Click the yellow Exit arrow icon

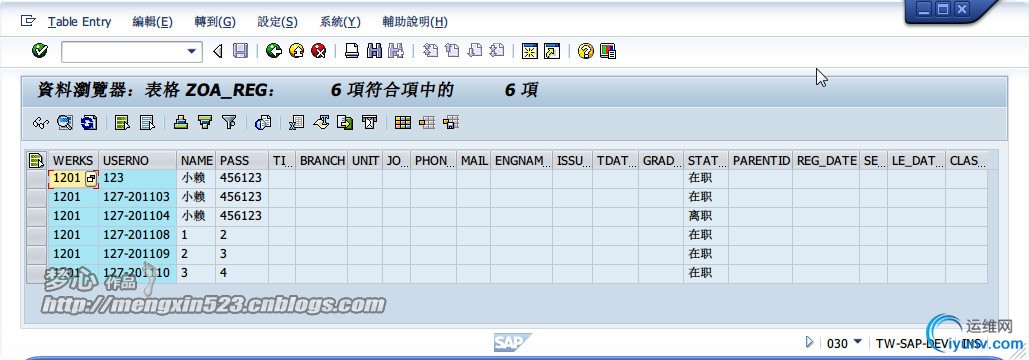(297, 50)
